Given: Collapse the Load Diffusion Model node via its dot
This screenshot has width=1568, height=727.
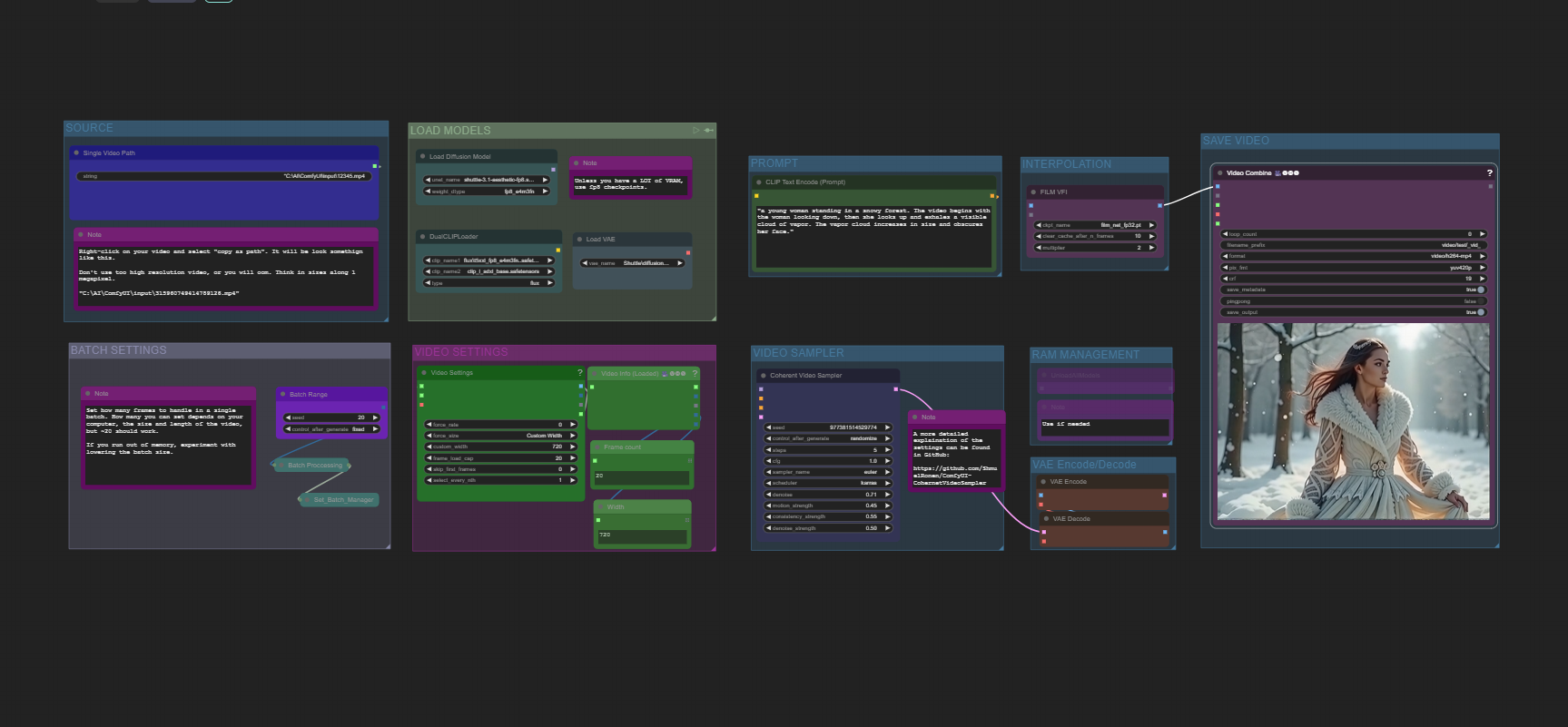Looking at the screenshot, I should [423, 157].
